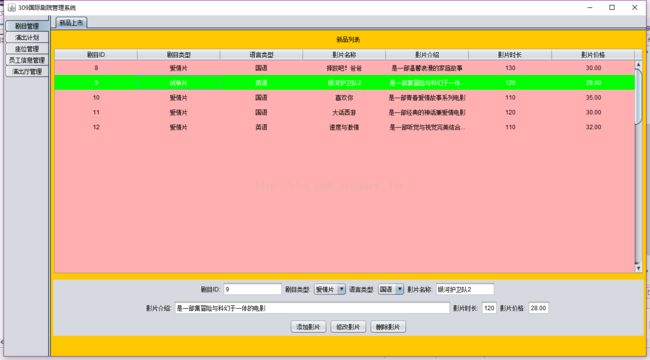Select the row with ID 12
The height and width of the screenshot is (360, 650).
tap(344, 127)
